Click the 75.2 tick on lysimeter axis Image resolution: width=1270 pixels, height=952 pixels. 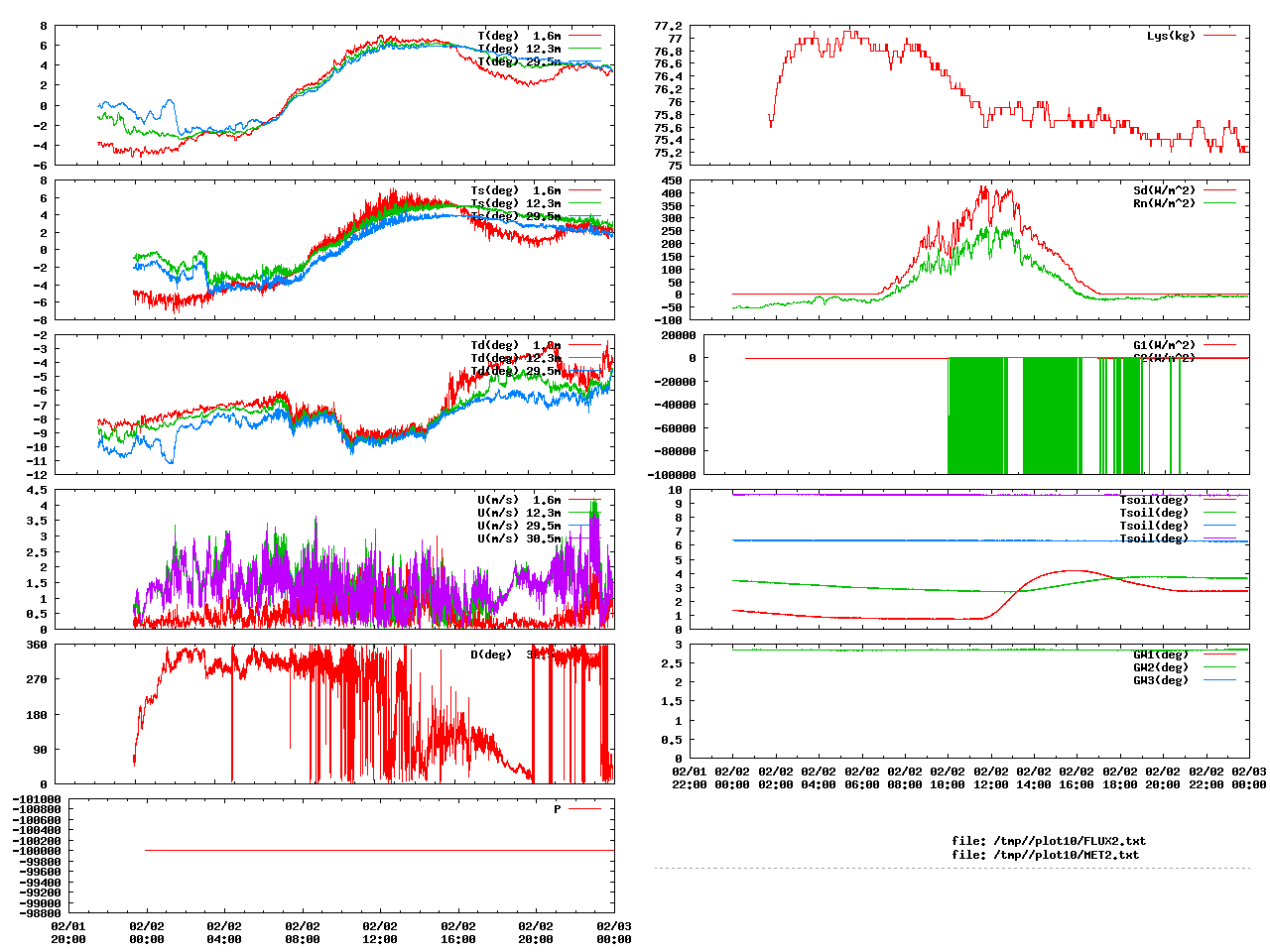668,153
